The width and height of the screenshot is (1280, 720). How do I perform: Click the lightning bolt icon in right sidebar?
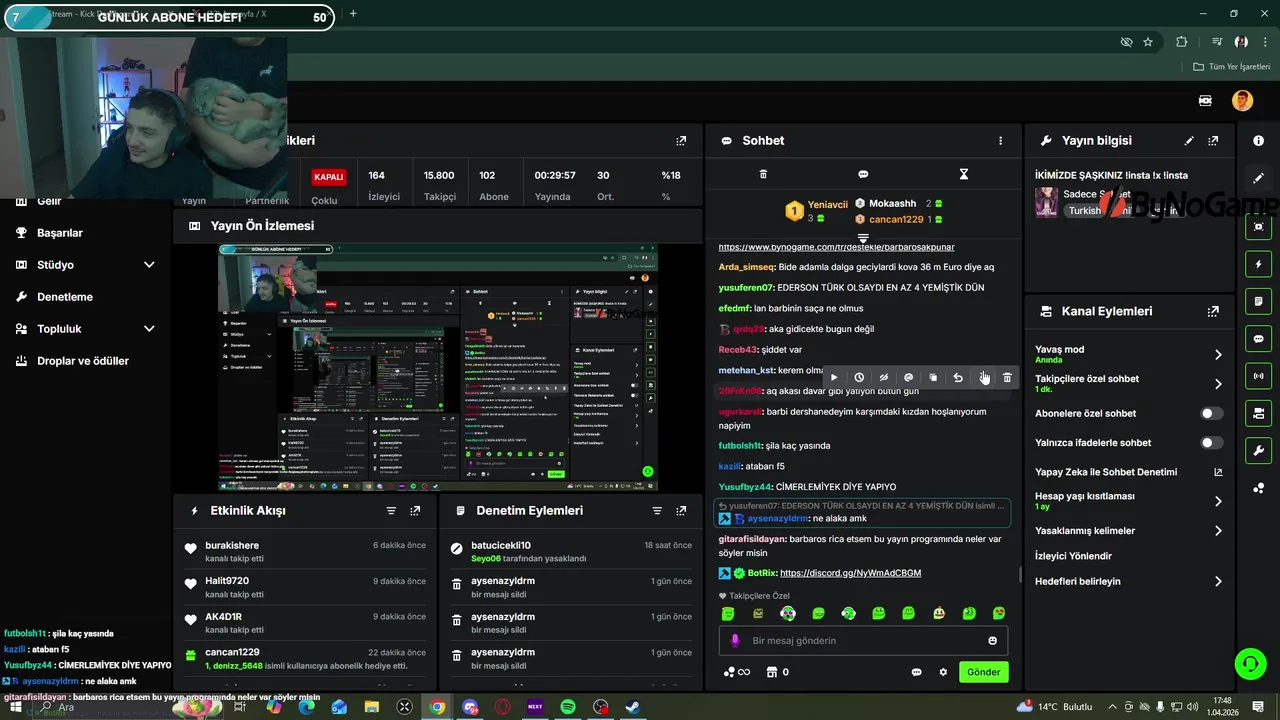1258,264
